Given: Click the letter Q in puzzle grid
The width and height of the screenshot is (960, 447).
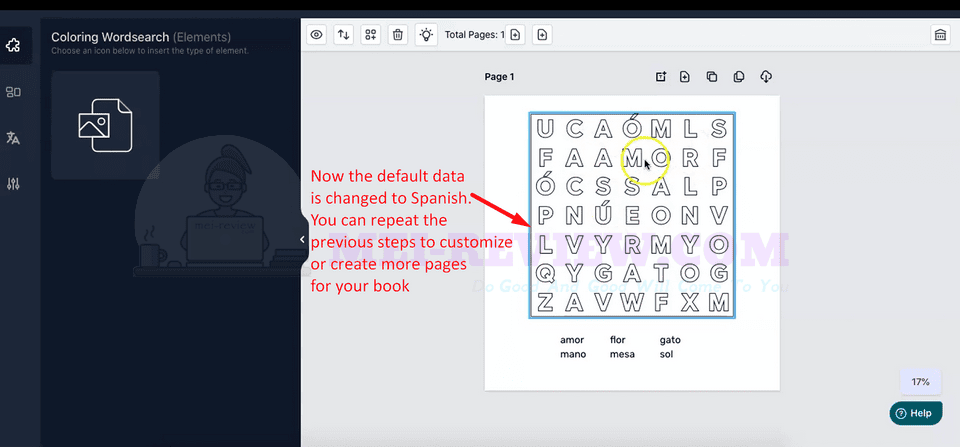Looking at the screenshot, I should (545, 272).
